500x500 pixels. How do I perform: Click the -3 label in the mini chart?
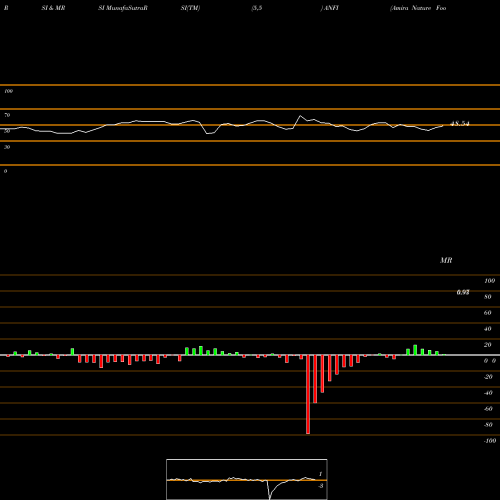pos(321,486)
